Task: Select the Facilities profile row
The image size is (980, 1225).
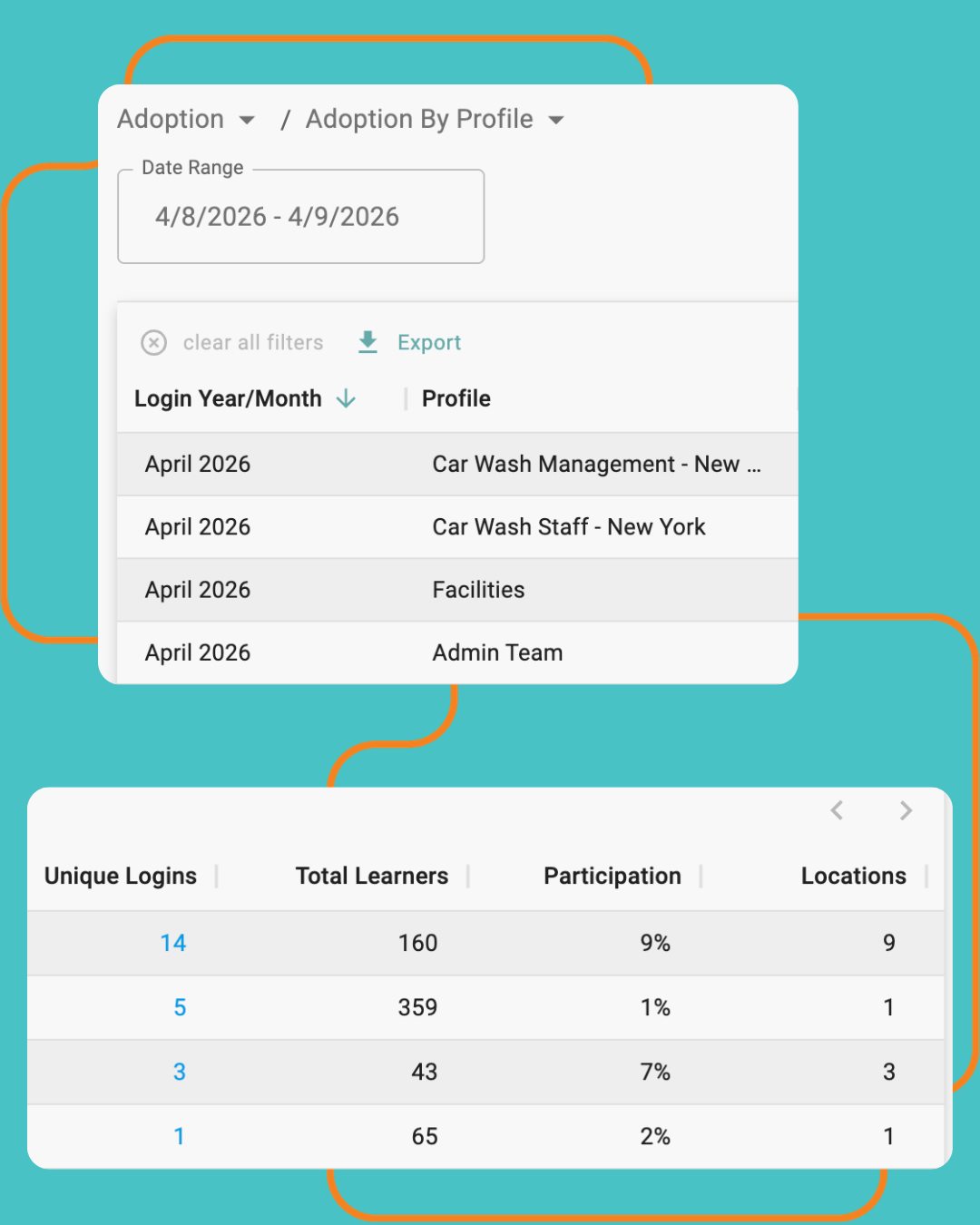Action: point(478,590)
